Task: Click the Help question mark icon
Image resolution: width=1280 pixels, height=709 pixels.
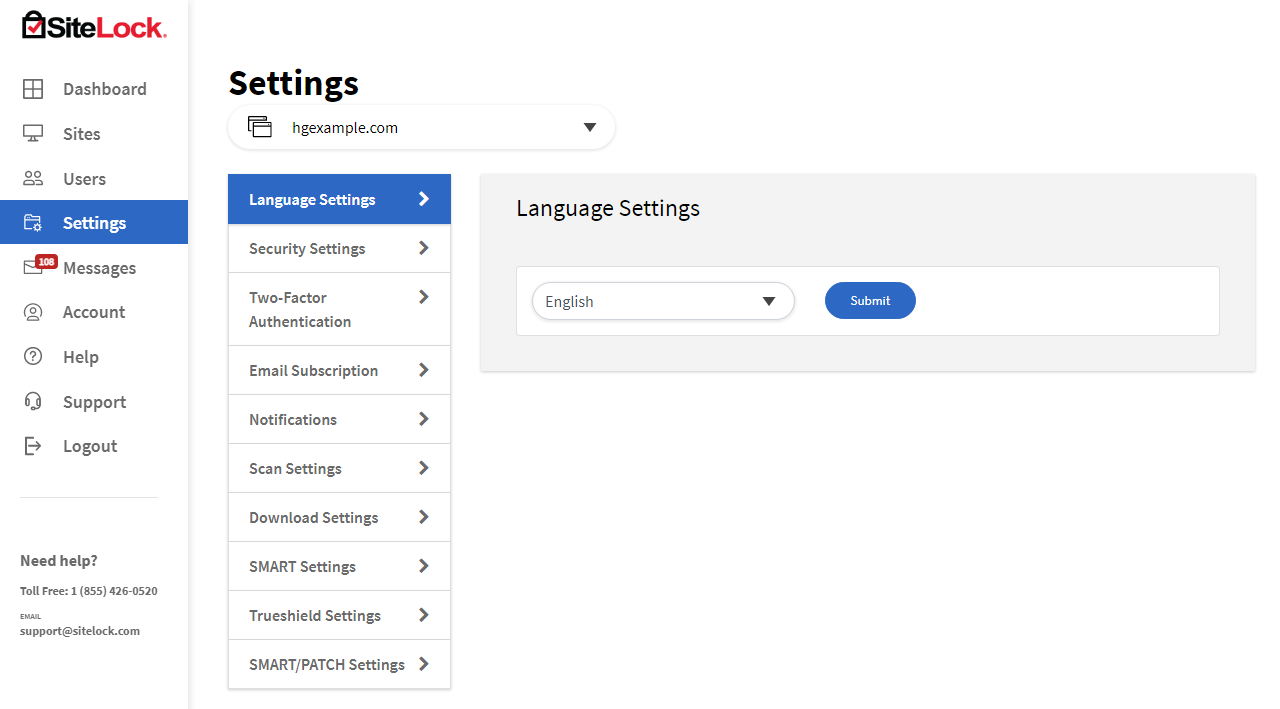Action: pyautogui.click(x=33, y=357)
